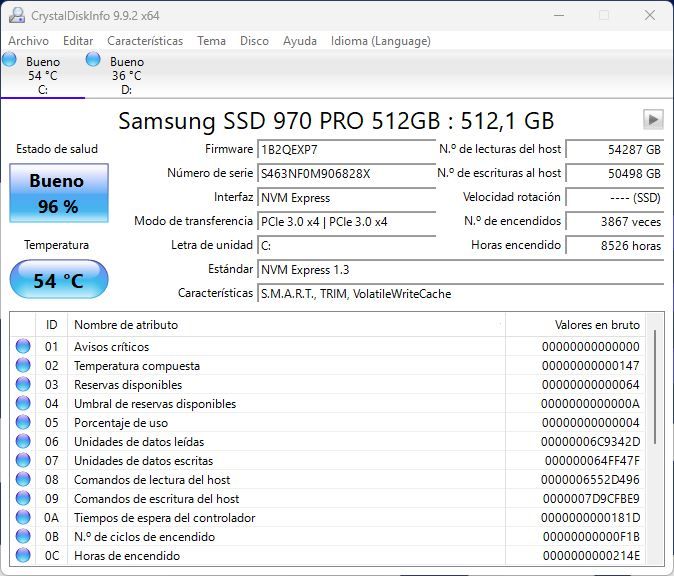The image size is (674, 576).
Task: Select raw value 00000006C9342D
Action: [590, 441]
